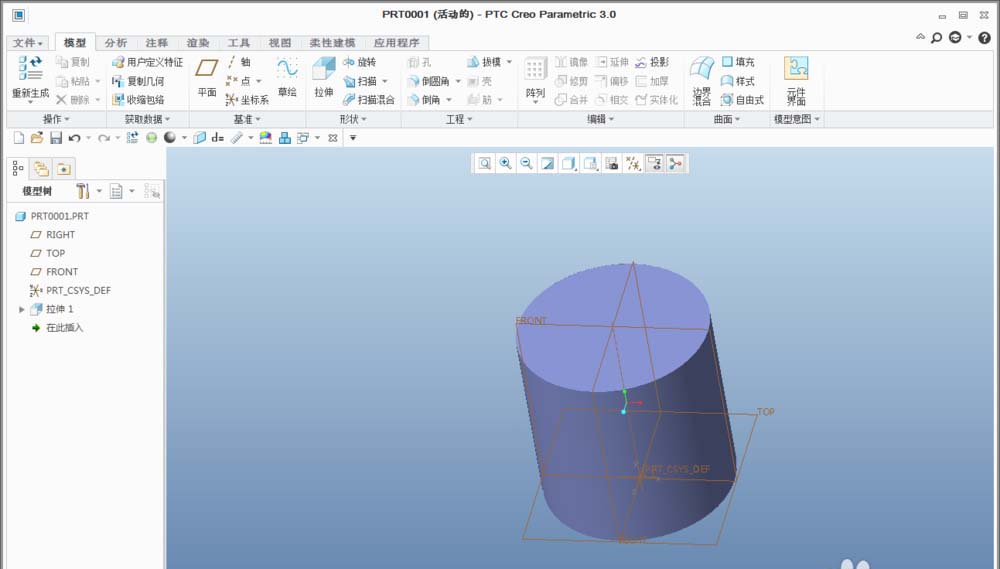Click the New file icon in quick access toolbar
The width and height of the screenshot is (1000, 569).
[18, 138]
